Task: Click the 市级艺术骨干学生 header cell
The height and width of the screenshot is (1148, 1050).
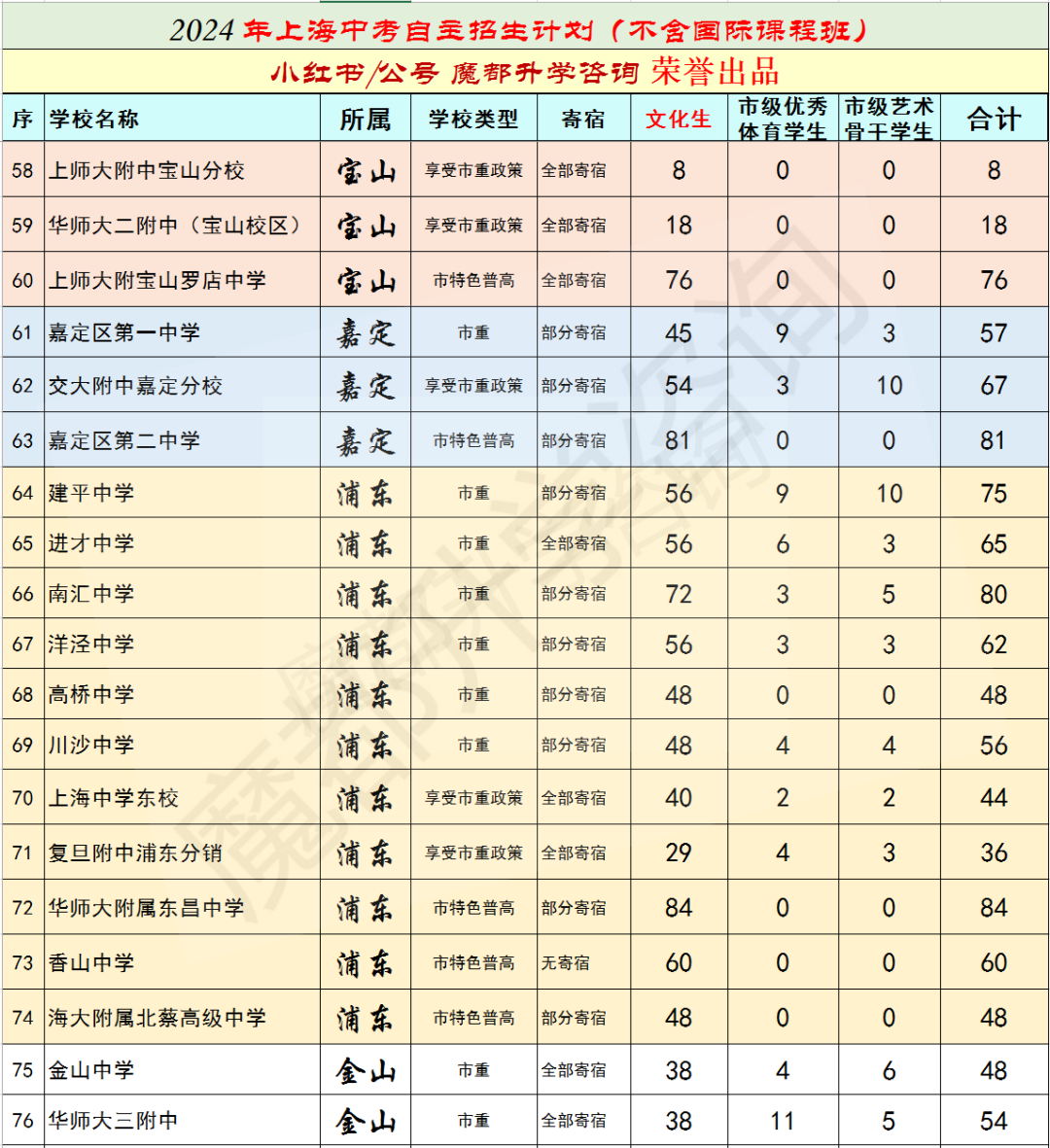Action: (x=889, y=119)
